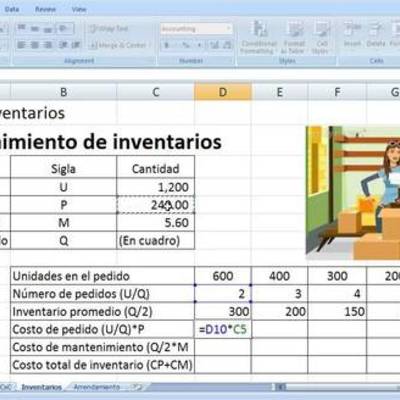Click the insert new worksheet icon

click(x=137, y=387)
